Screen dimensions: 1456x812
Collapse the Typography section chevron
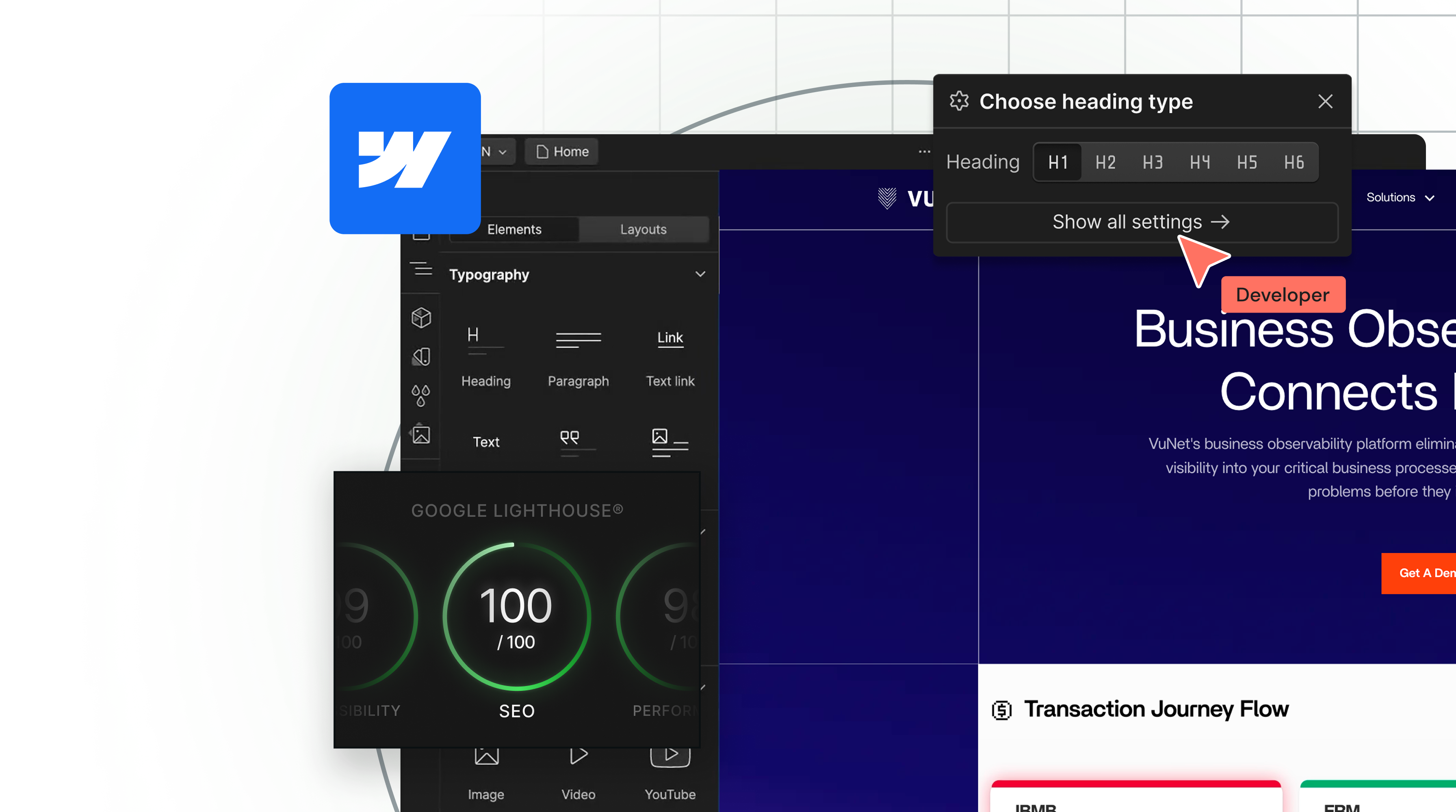700,274
